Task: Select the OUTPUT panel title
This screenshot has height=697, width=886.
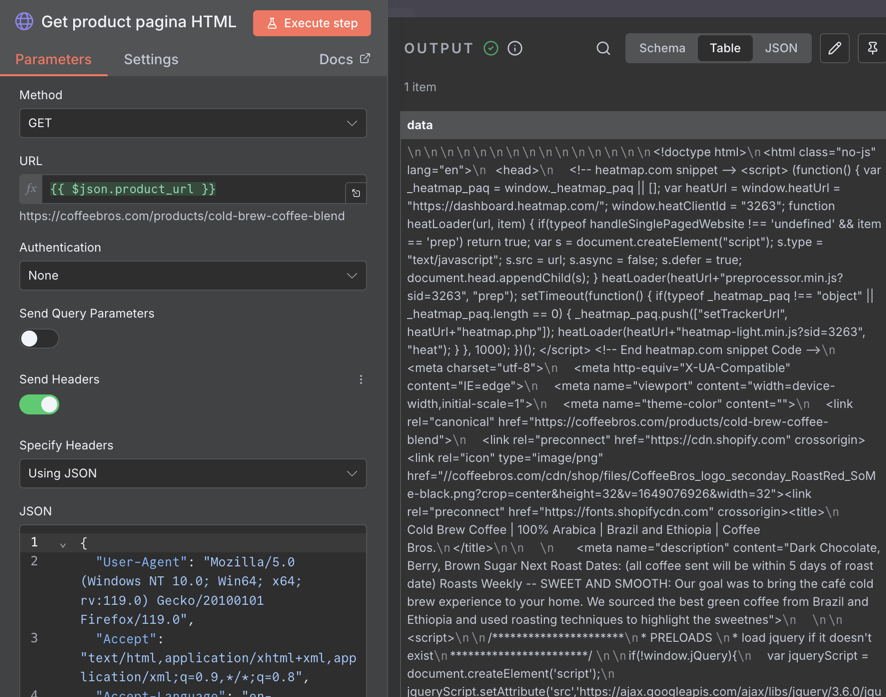Action: point(439,49)
